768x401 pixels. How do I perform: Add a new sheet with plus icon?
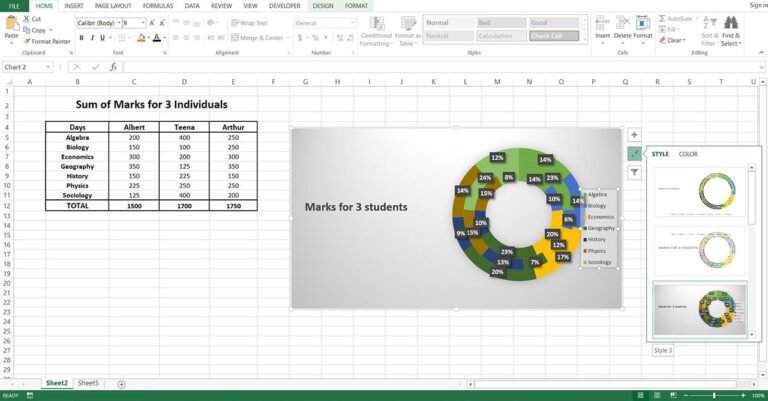121,384
